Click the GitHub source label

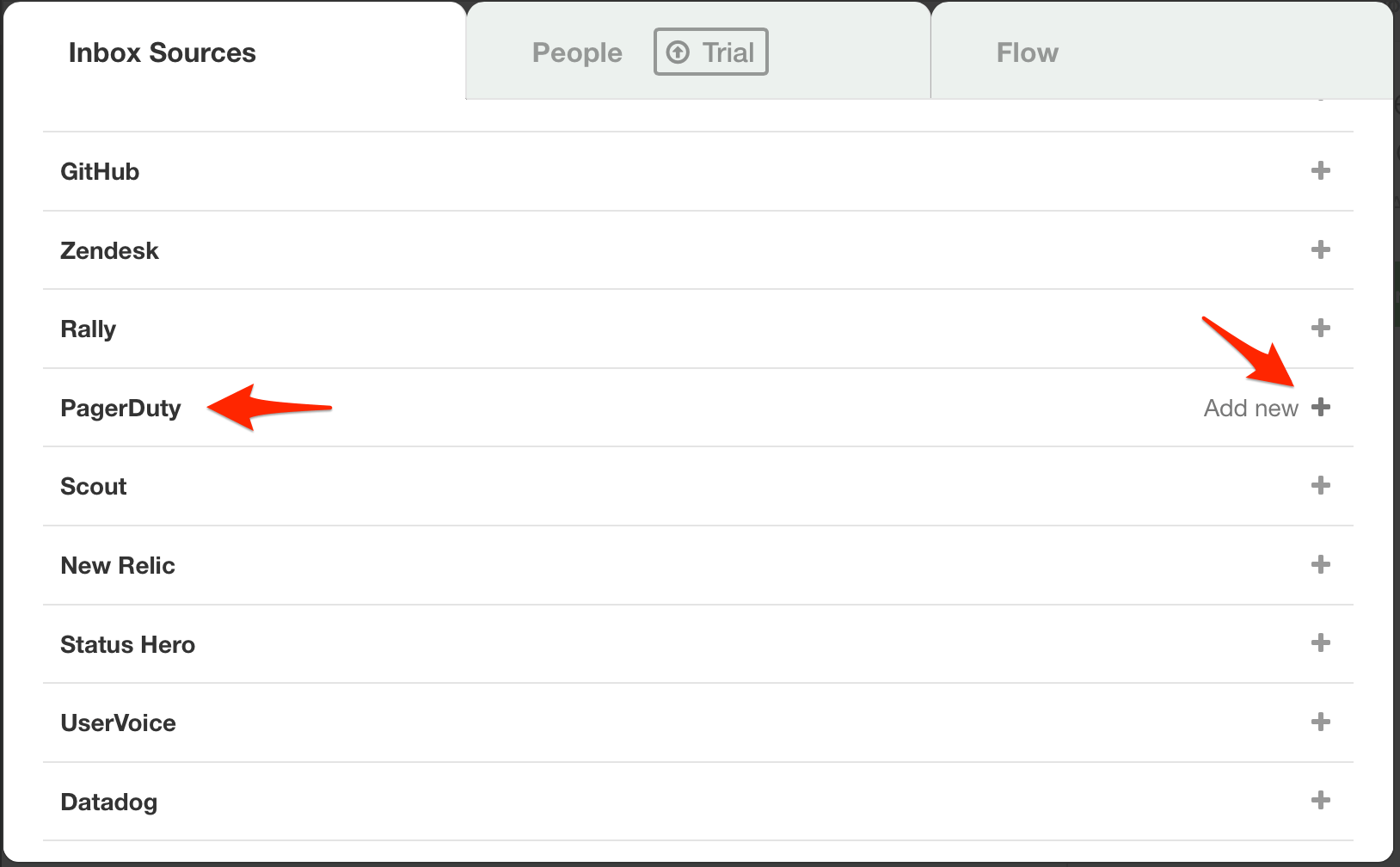coord(100,171)
